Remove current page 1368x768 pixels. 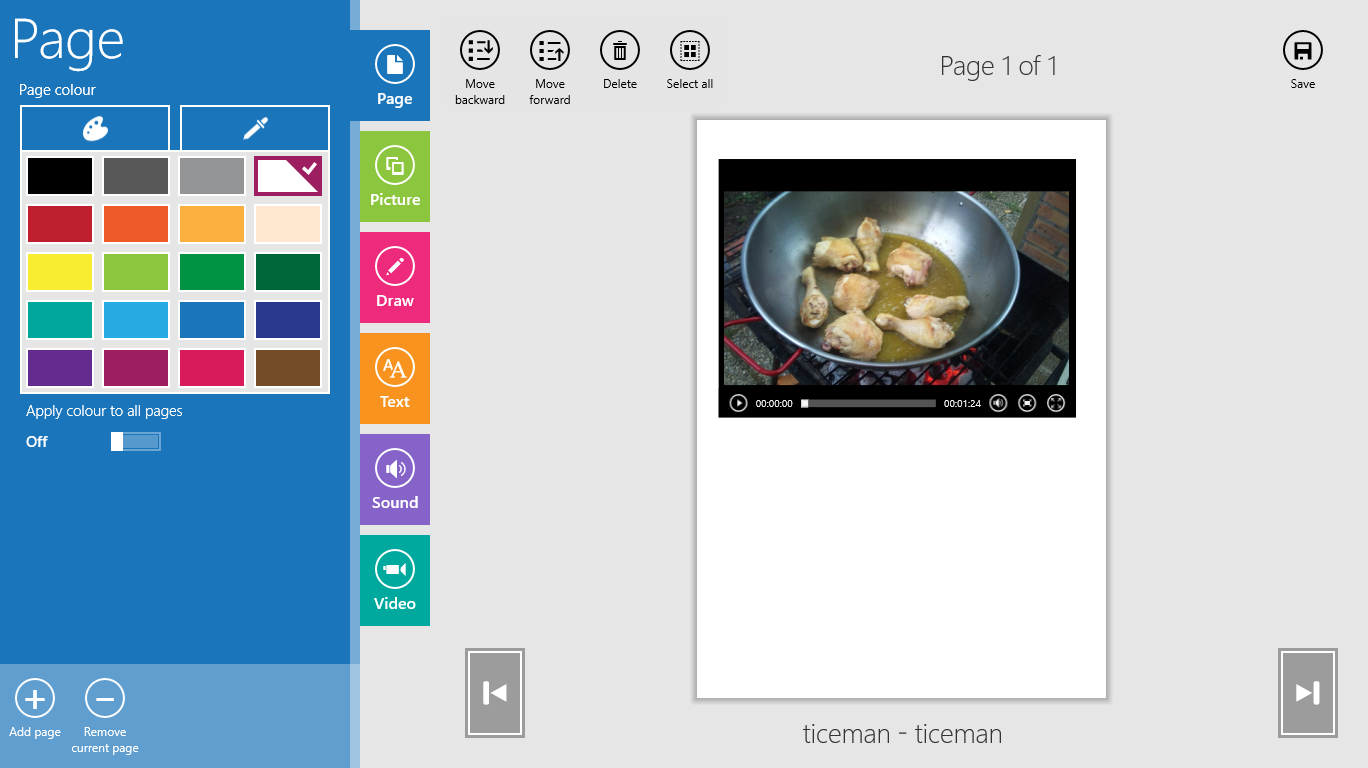pyautogui.click(x=105, y=698)
